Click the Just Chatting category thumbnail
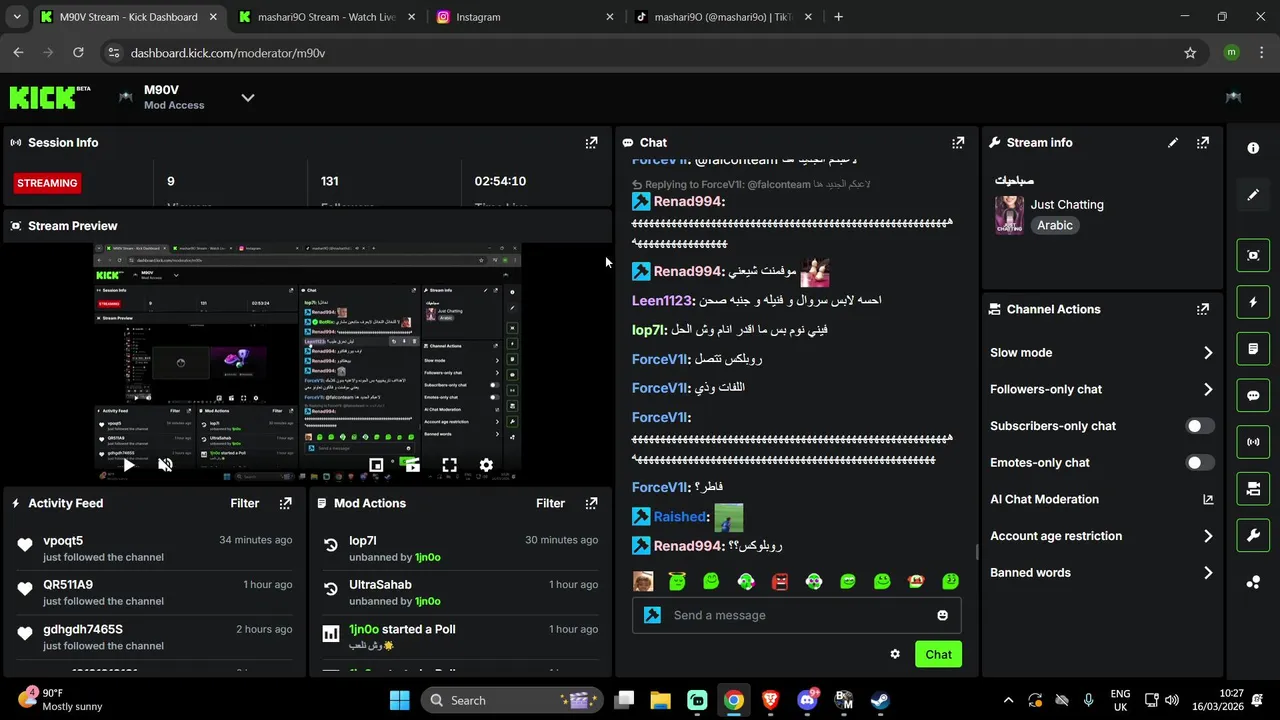The width and height of the screenshot is (1280, 720). (1009, 215)
